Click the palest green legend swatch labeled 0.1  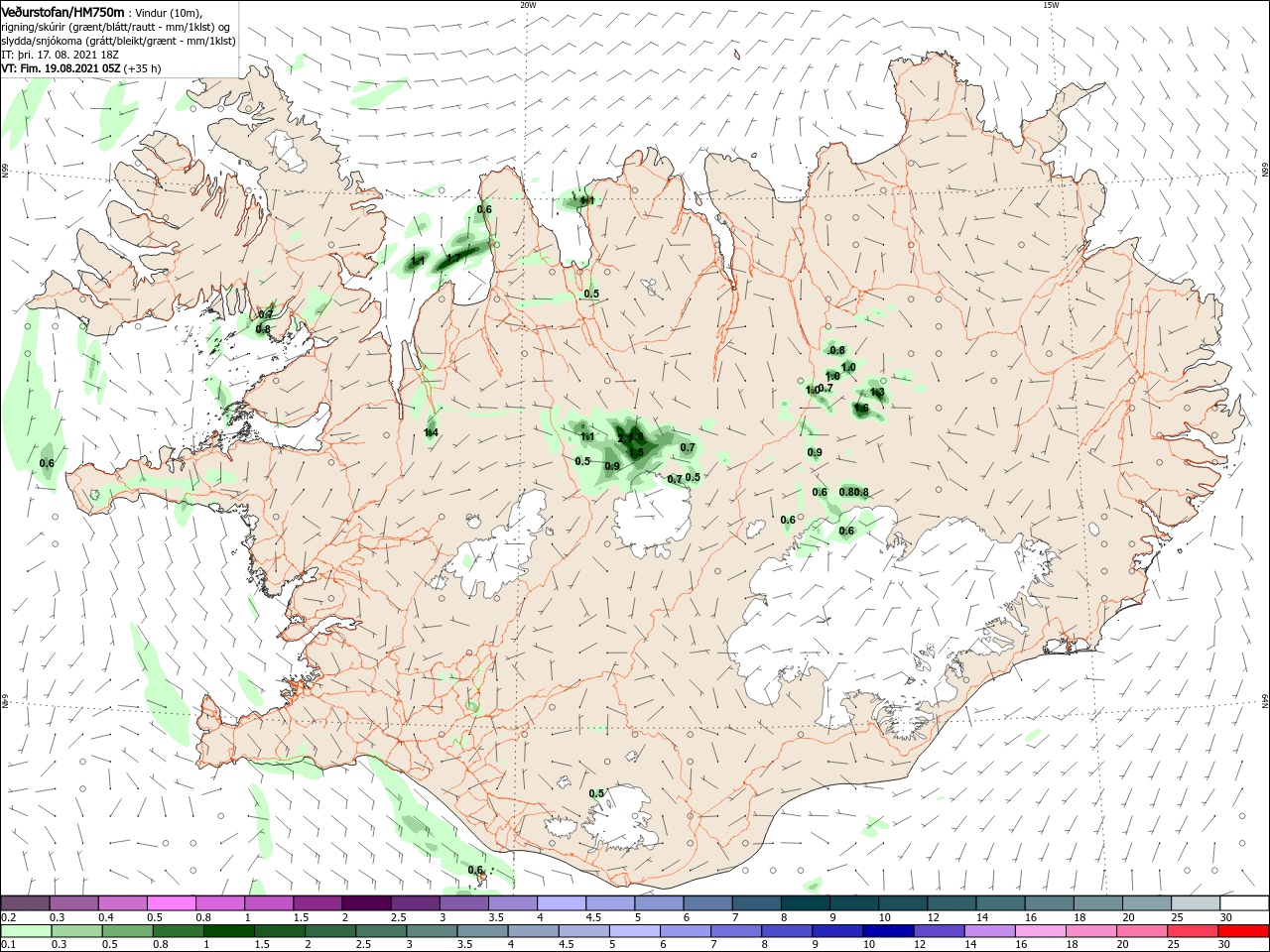click(25, 931)
